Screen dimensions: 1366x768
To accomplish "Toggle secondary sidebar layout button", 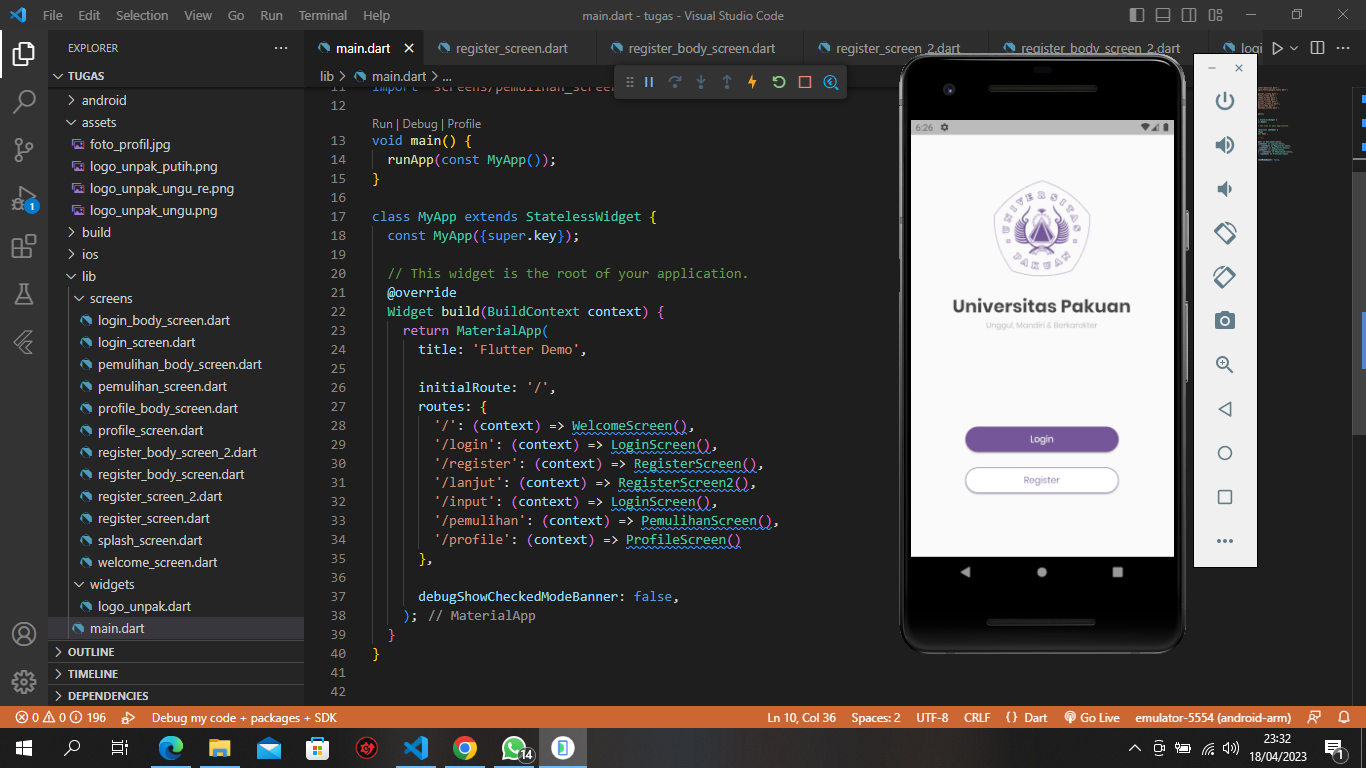I will [x=1189, y=15].
